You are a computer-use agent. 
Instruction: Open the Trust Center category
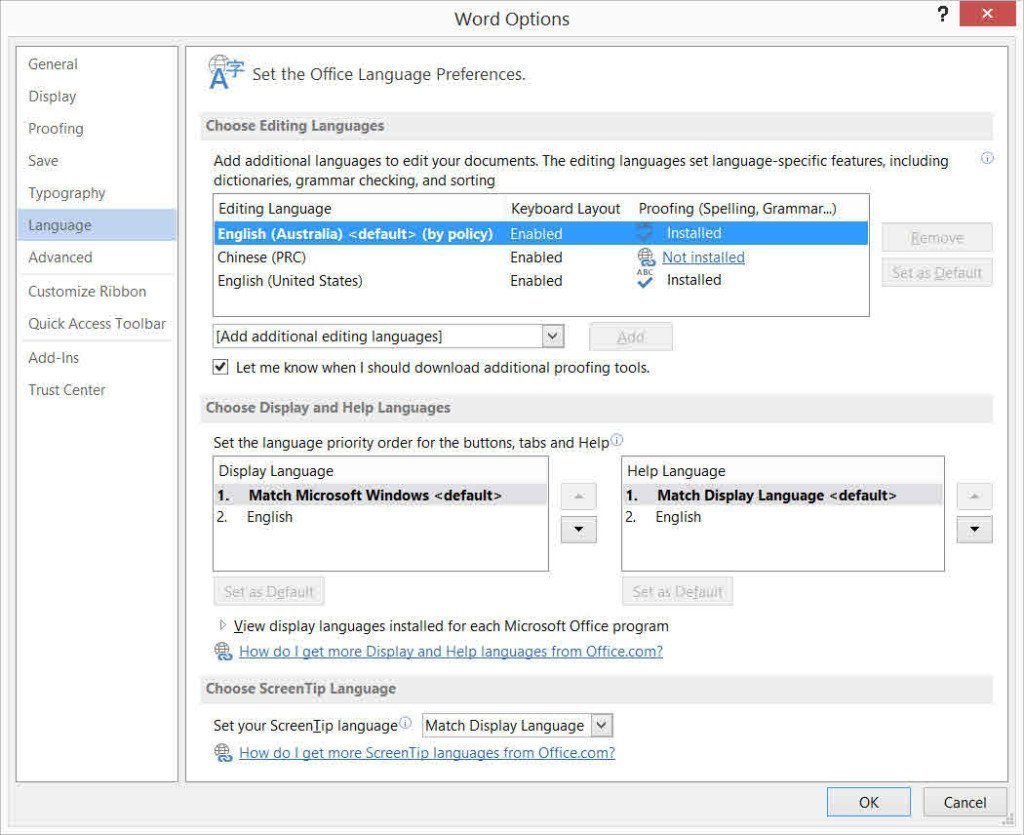67,390
